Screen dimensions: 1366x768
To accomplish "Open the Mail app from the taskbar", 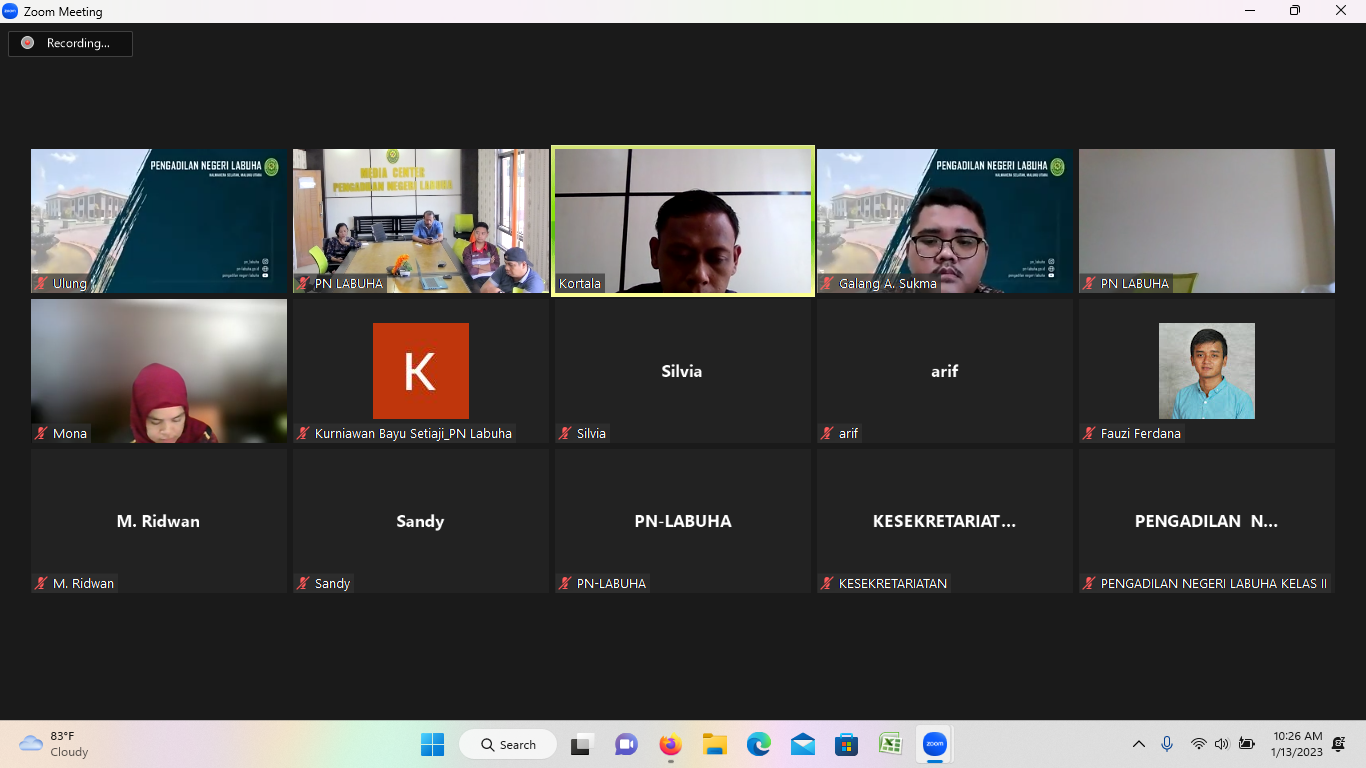I will tap(802, 744).
